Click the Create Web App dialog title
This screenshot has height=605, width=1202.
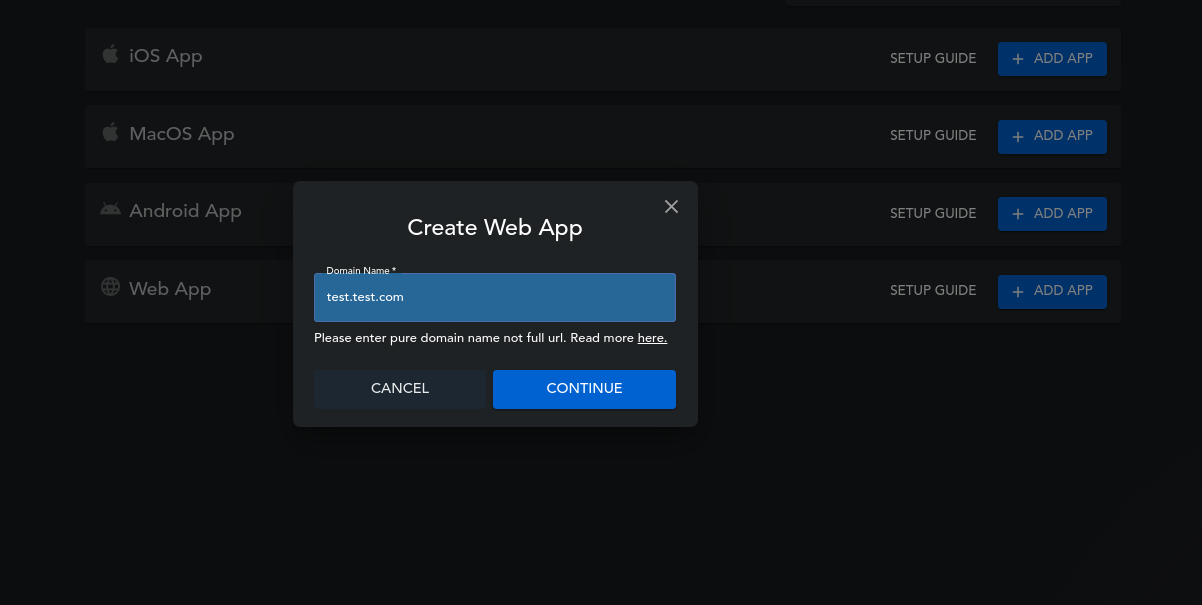tap(495, 228)
